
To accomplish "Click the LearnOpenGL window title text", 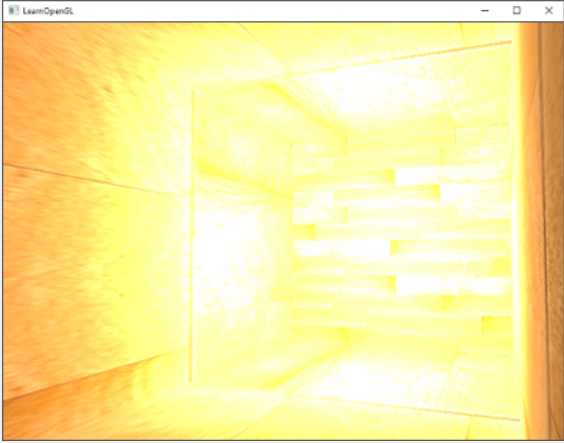I will tap(48, 11).
